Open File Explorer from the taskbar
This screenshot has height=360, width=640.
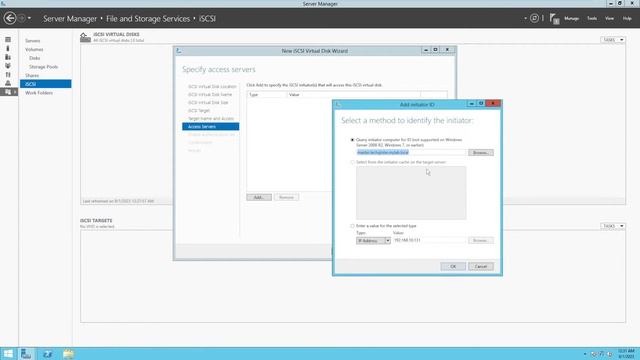[68, 353]
